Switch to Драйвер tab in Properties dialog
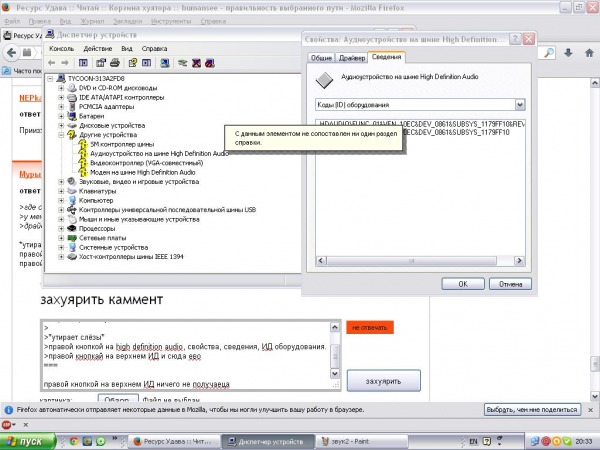600x450 pixels. point(352,58)
